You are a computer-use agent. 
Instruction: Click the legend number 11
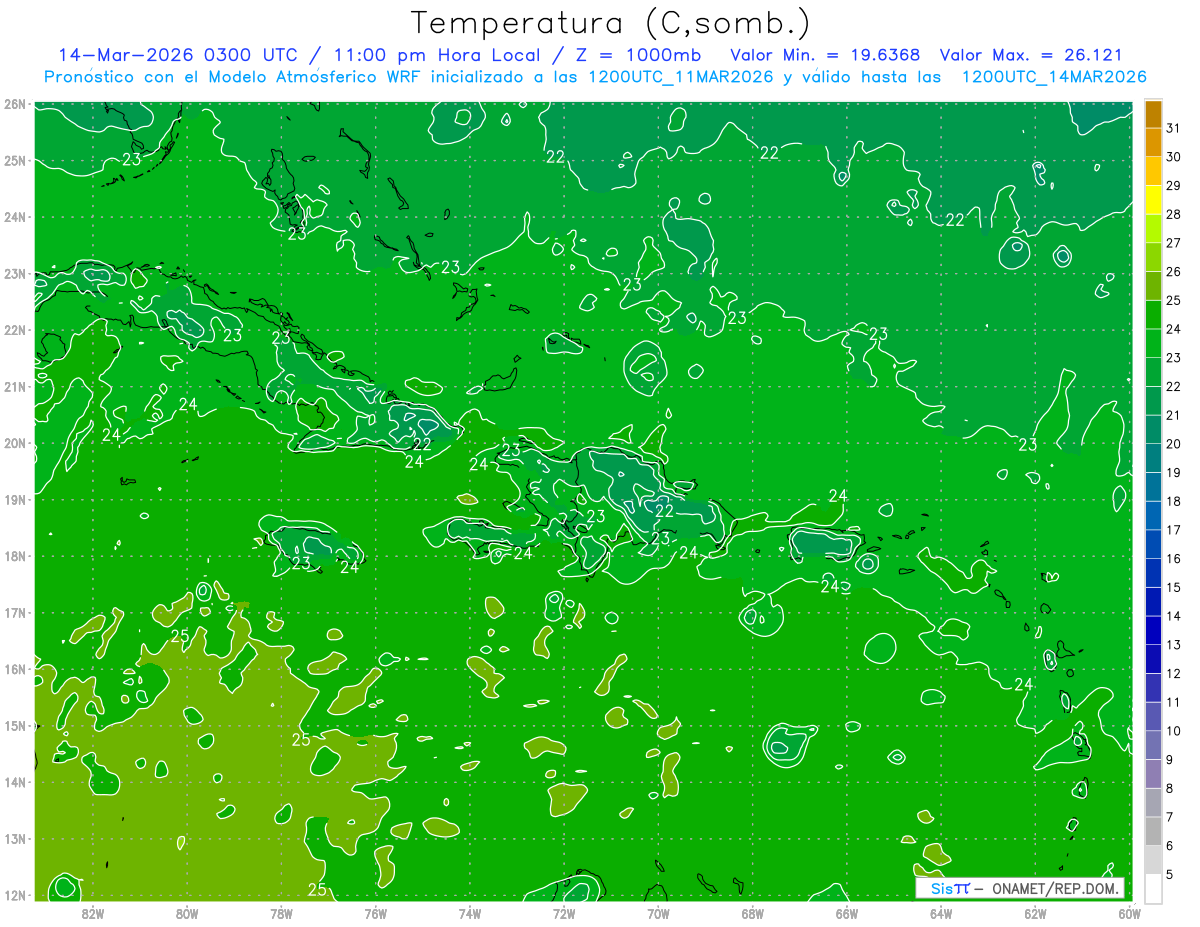pyautogui.click(x=1174, y=703)
